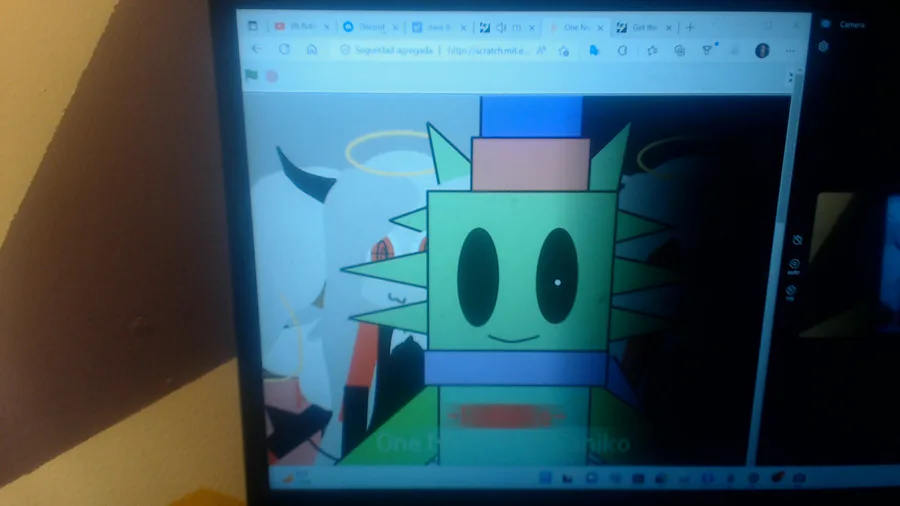Close the 'Get the' tab
This screenshot has height=506, width=900.
coord(668,27)
